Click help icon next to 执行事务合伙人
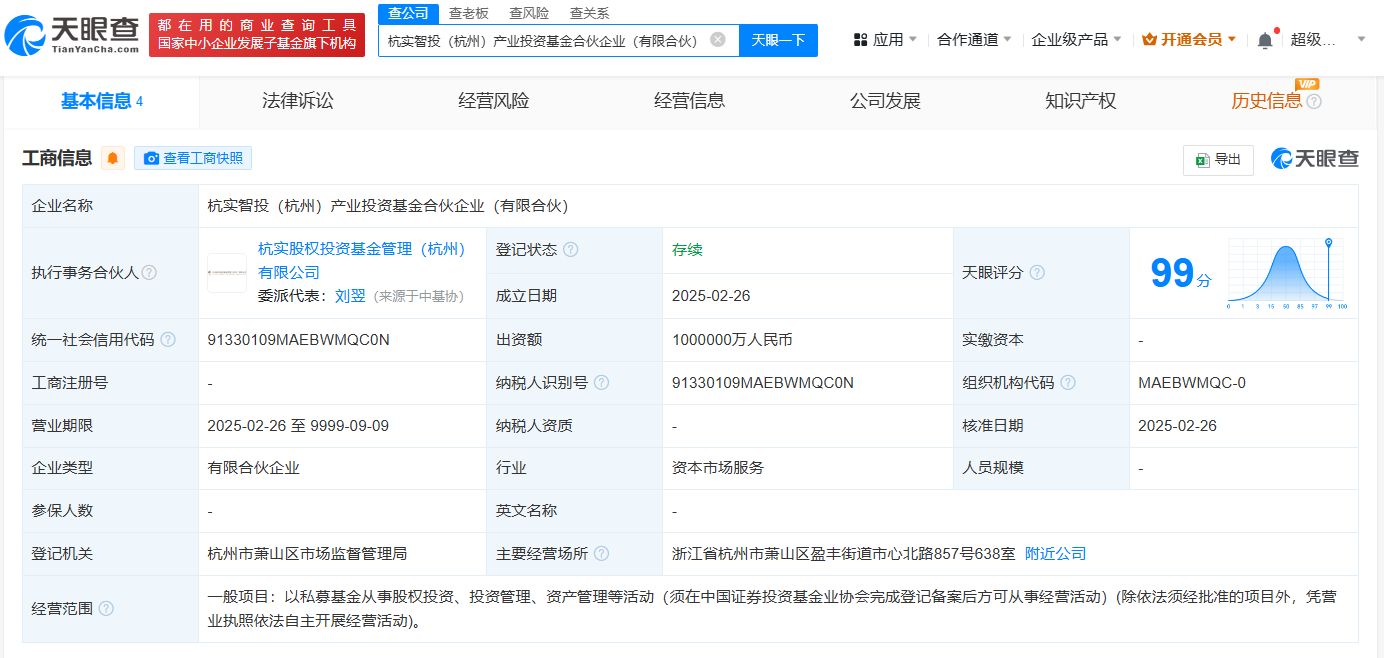Viewport: 1384px width, 658px height. [149, 273]
